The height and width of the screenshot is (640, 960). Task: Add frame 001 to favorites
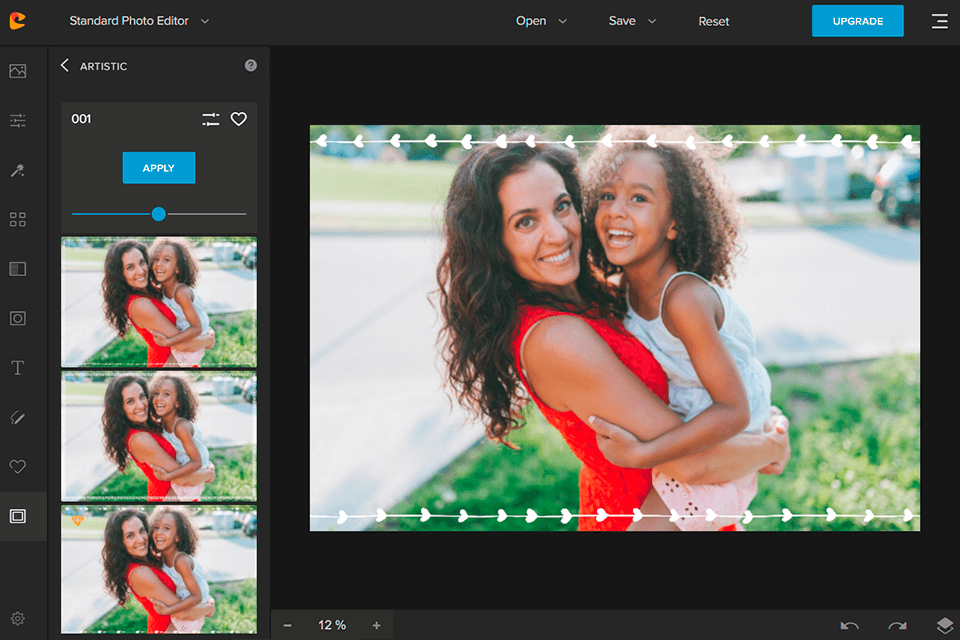point(239,119)
